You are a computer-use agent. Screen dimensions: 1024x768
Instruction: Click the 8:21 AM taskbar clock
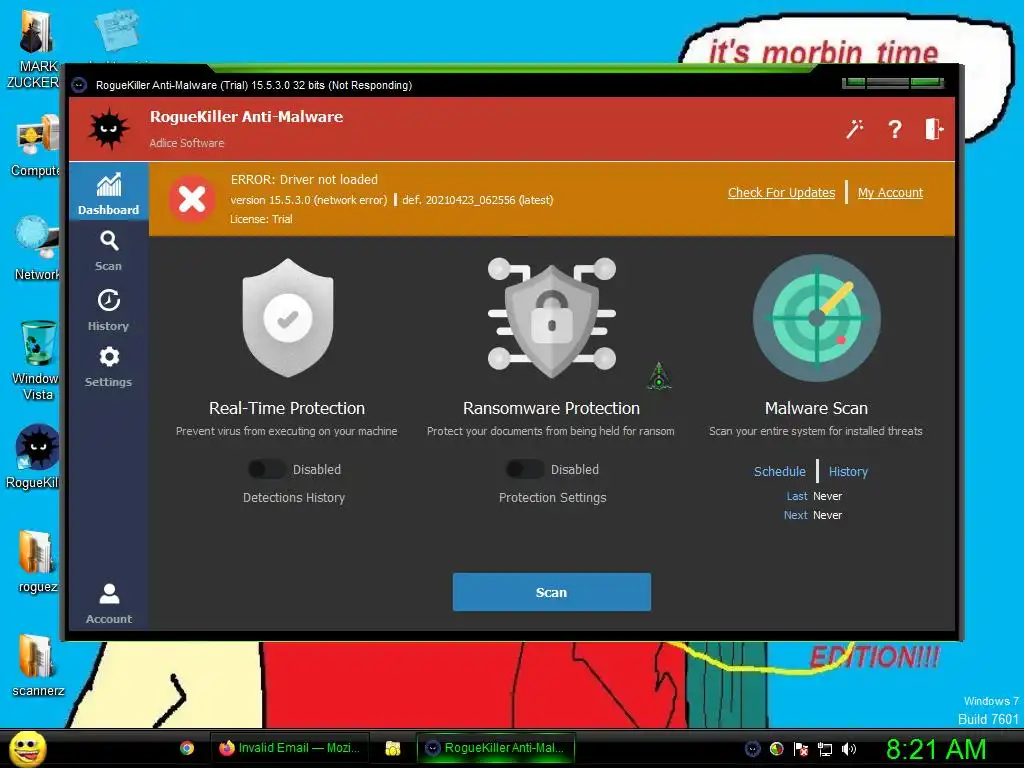click(x=936, y=749)
